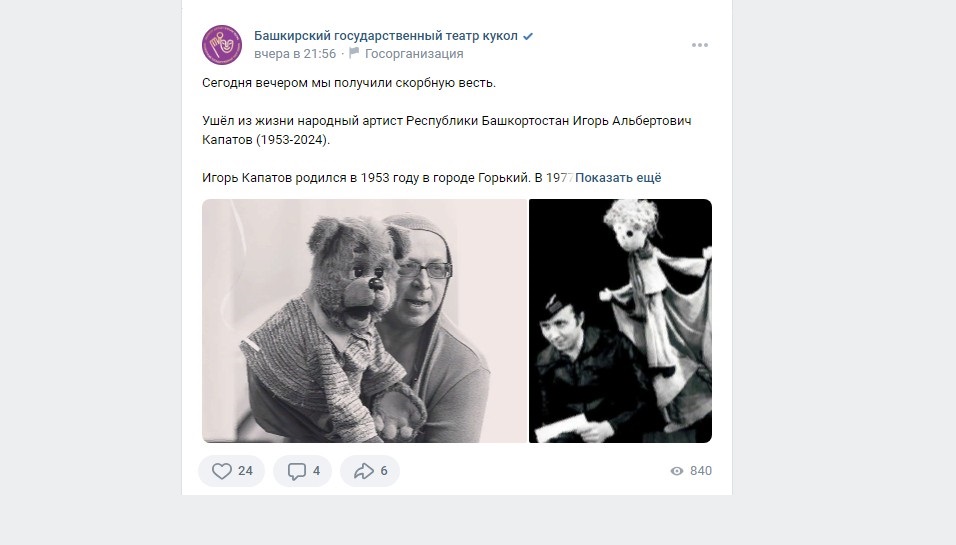Expand post text with Показать ещё
The width and height of the screenshot is (956, 545).
(618, 177)
